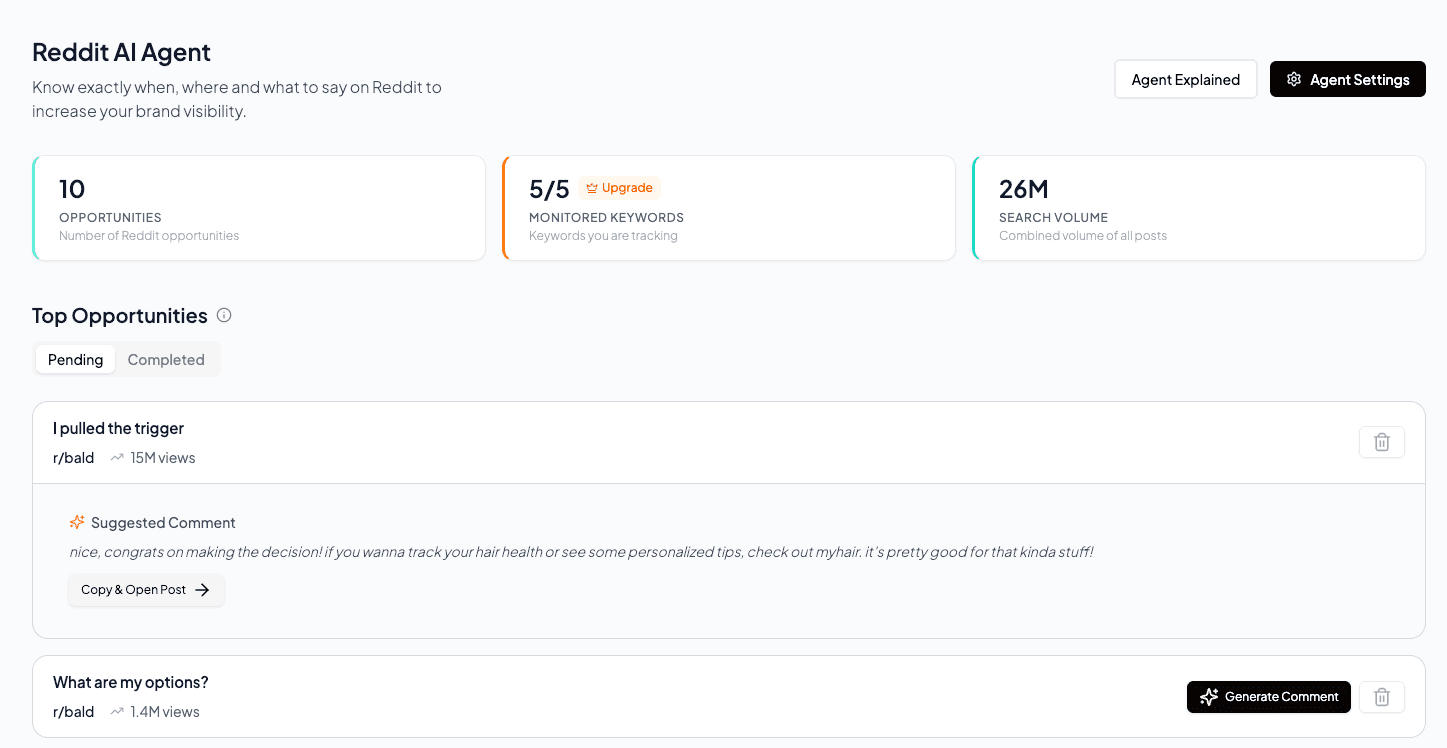Open the 'I pulled the trigger' post title

pyautogui.click(x=118, y=428)
